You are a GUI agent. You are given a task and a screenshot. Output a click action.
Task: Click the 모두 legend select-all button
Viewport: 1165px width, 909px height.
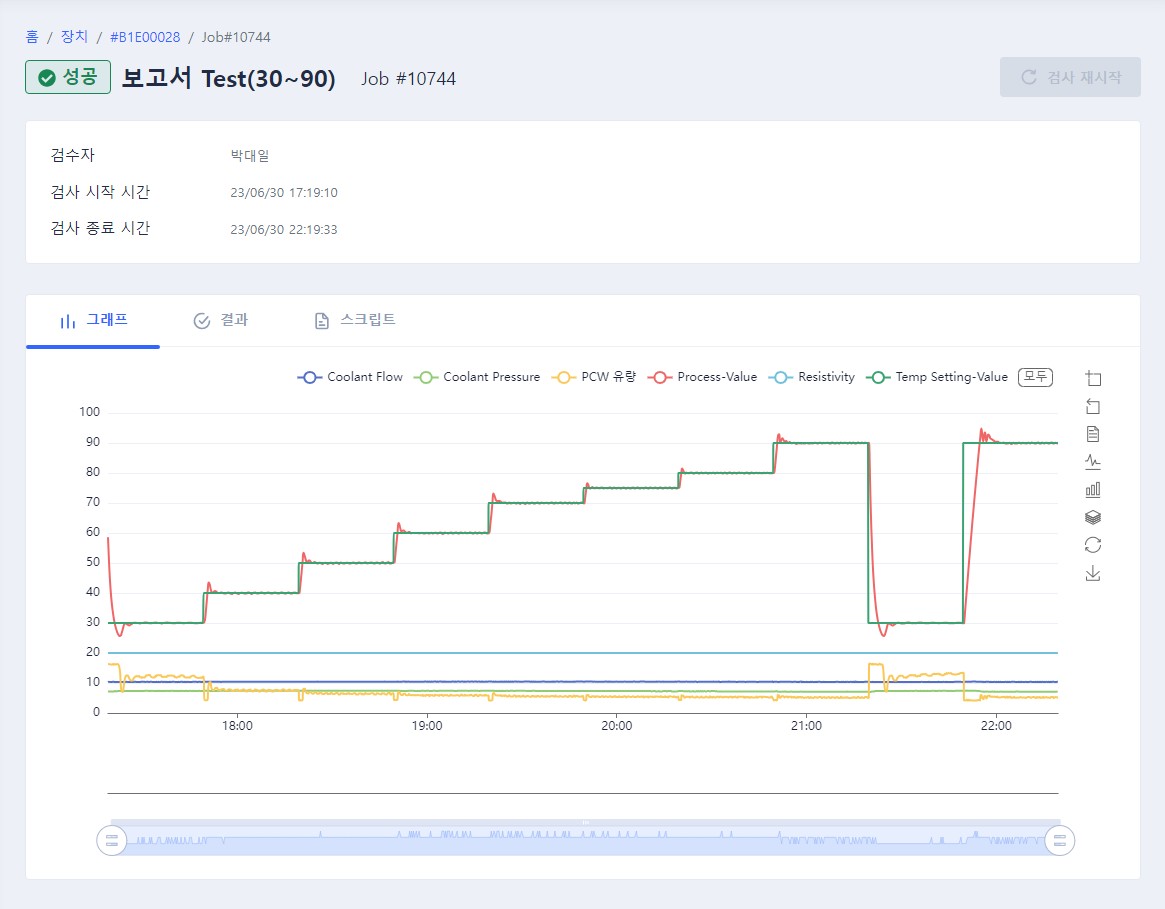pos(1035,377)
